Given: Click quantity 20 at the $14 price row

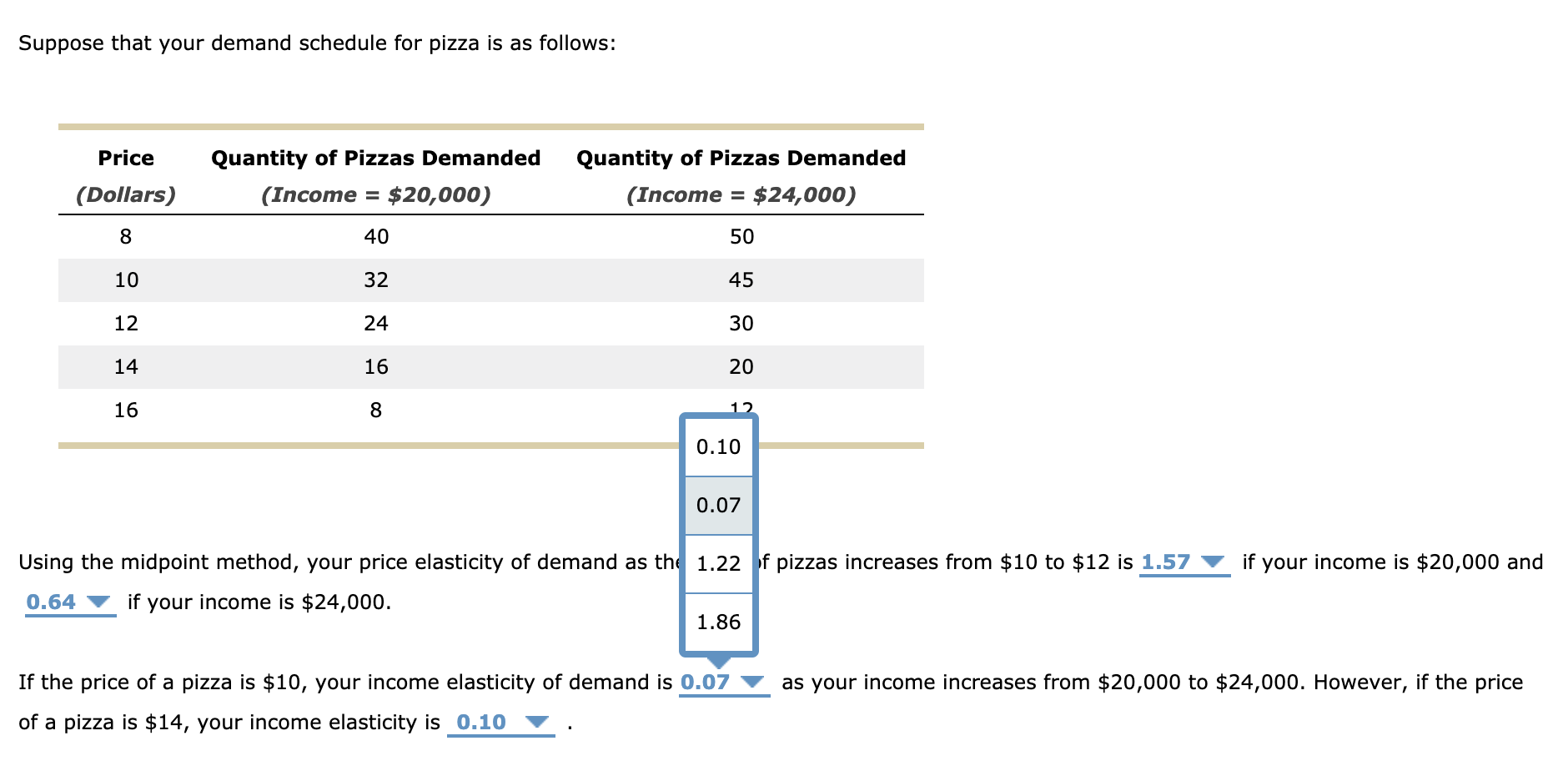Looking at the screenshot, I should click(x=741, y=366).
